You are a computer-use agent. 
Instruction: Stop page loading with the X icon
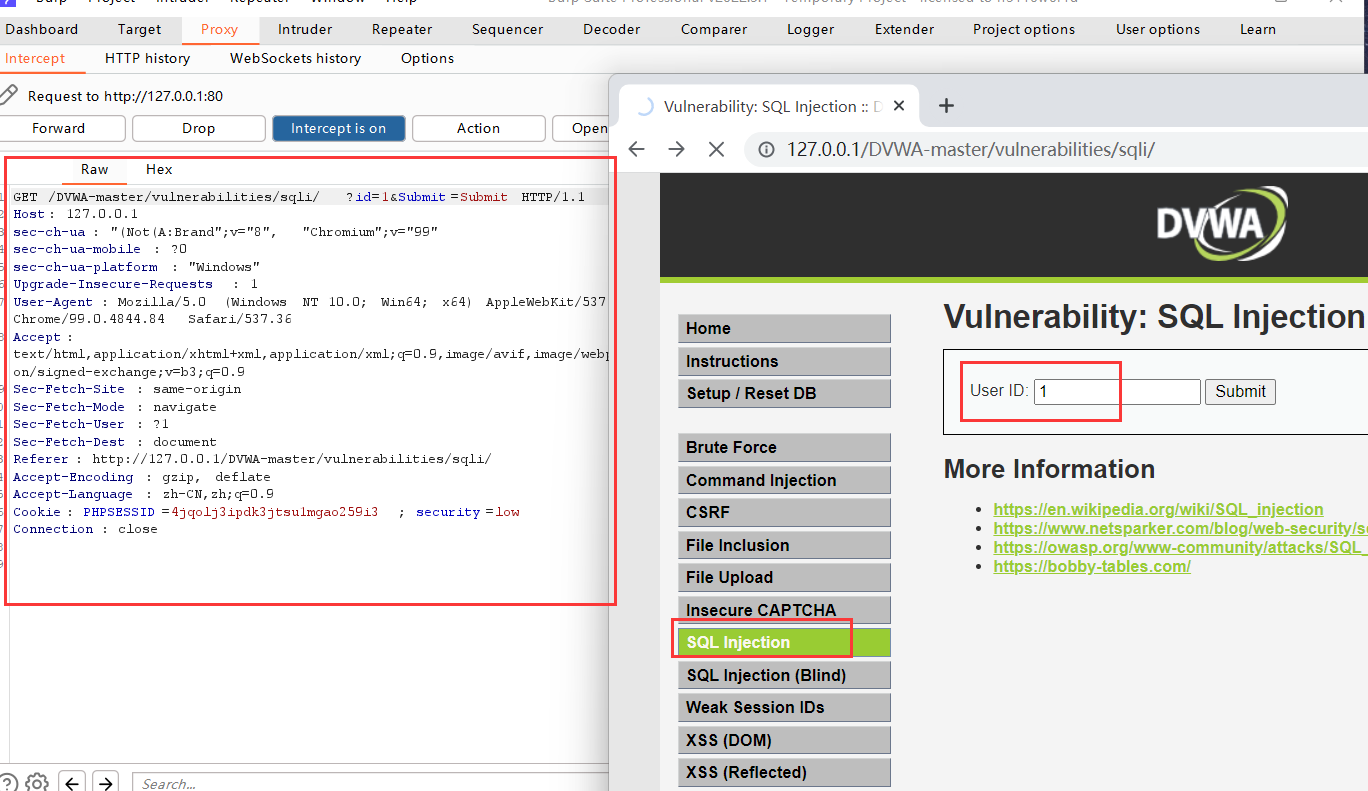click(716, 149)
